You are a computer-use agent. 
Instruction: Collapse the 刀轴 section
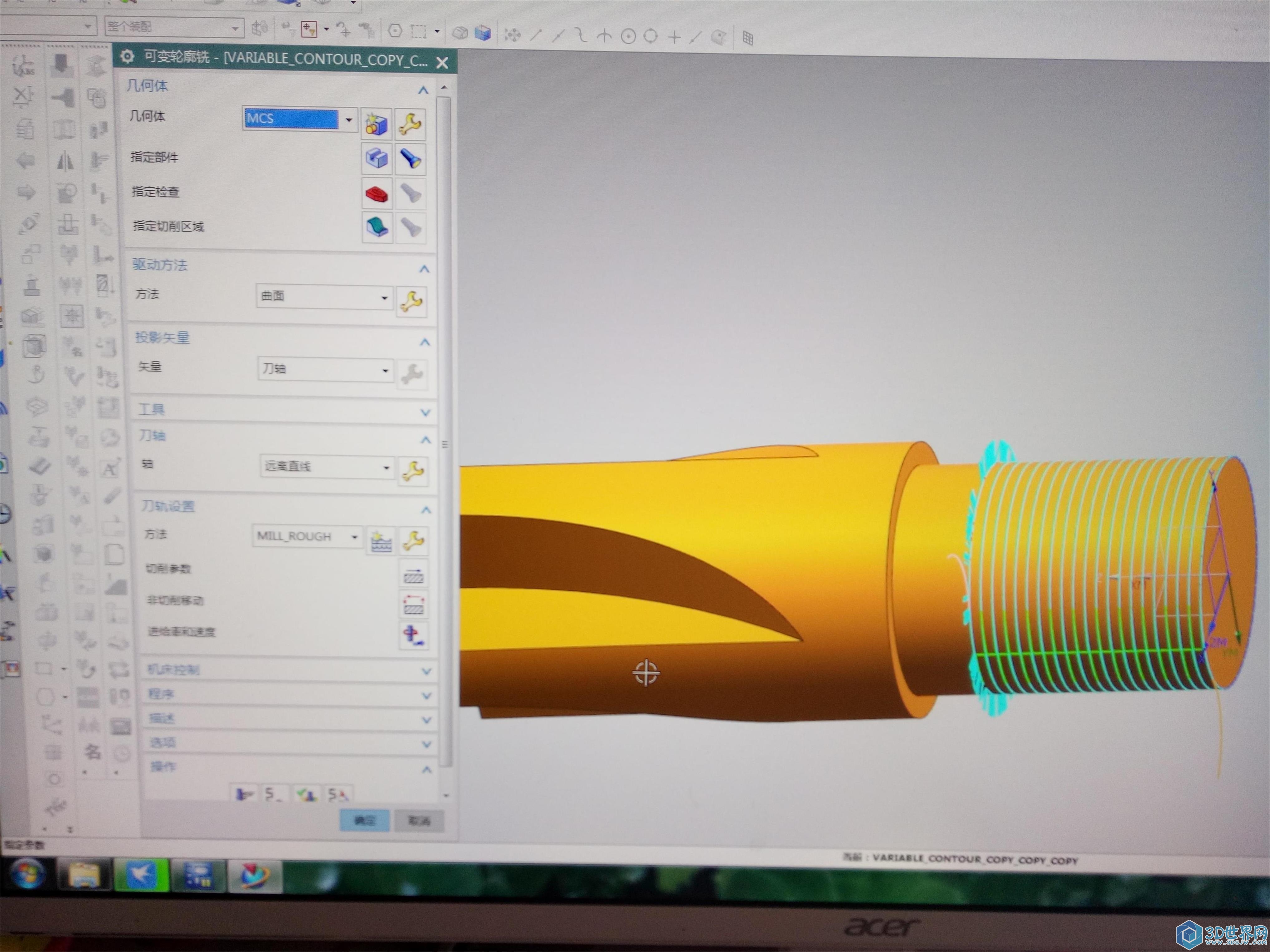point(426,440)
